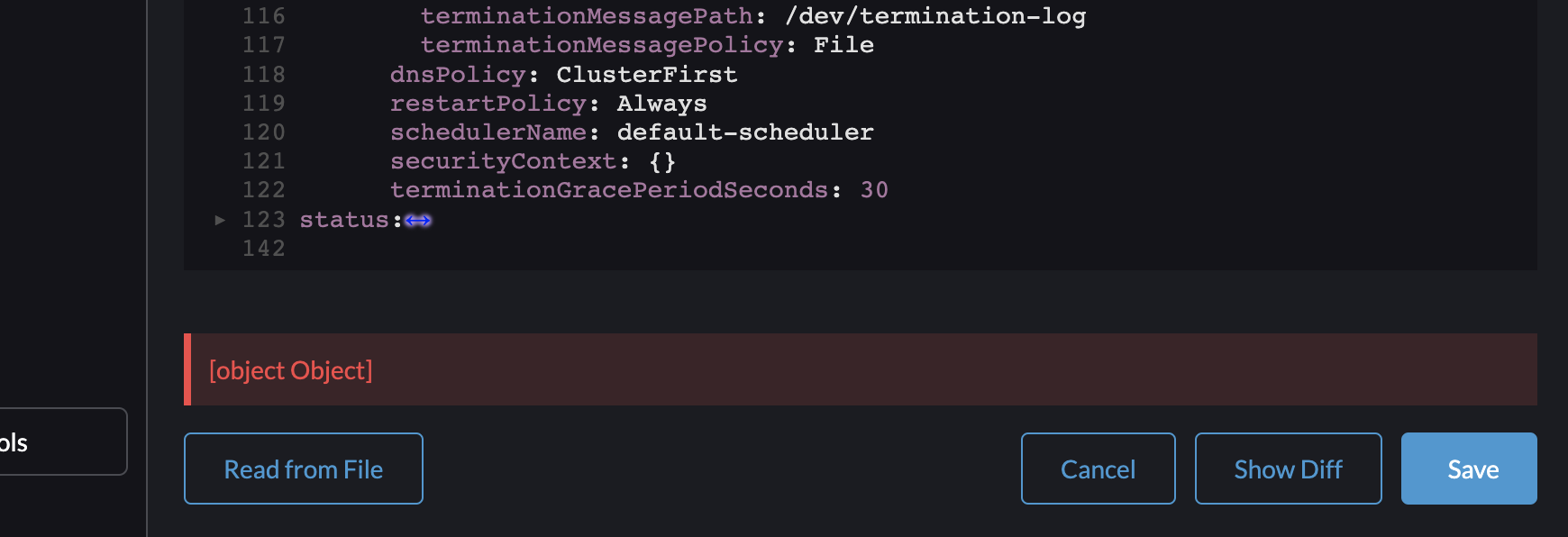Place cursor on the dnsPolicy line
This screenshot has width=1568, height=537.
pos(563,74)
